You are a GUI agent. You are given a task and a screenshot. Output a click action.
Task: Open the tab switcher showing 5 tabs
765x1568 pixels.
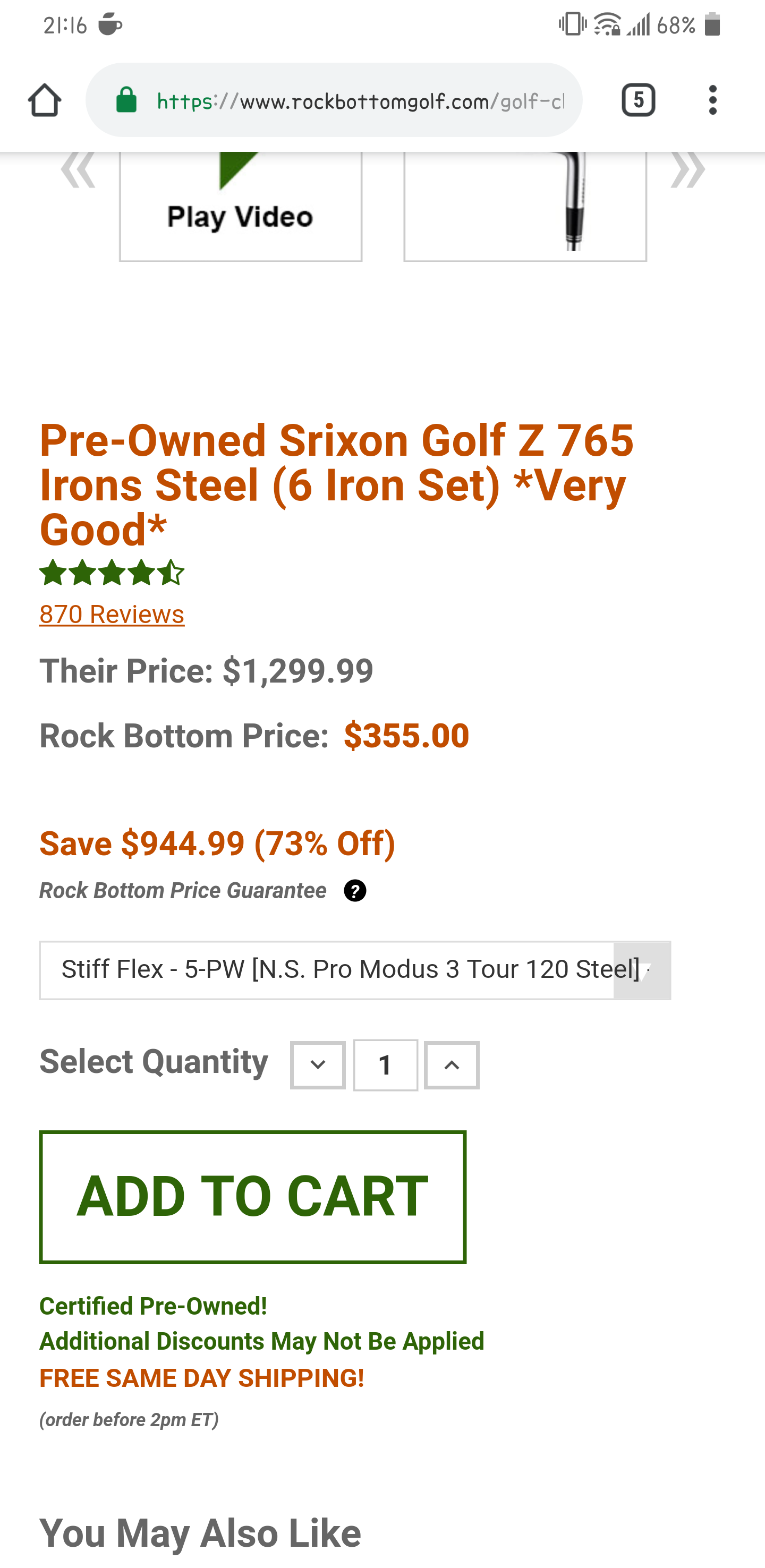coord(638,100)
